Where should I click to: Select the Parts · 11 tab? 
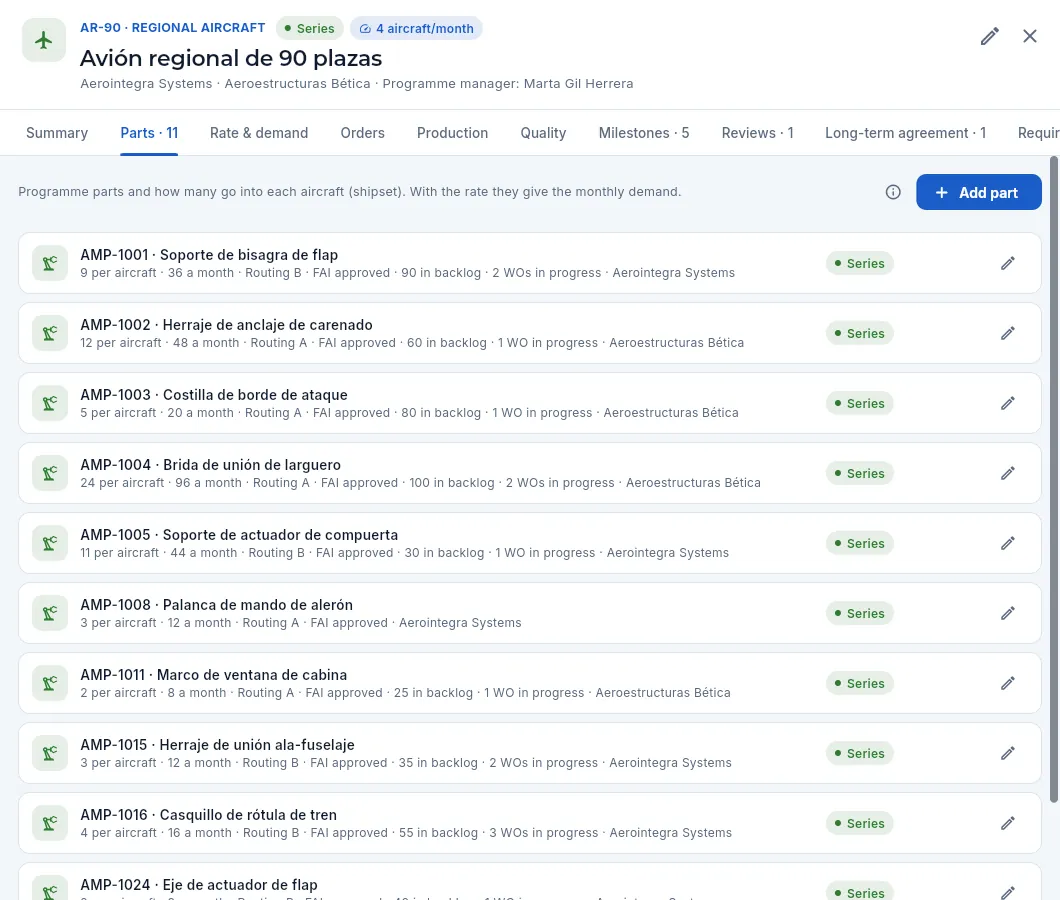click(149, 133)
